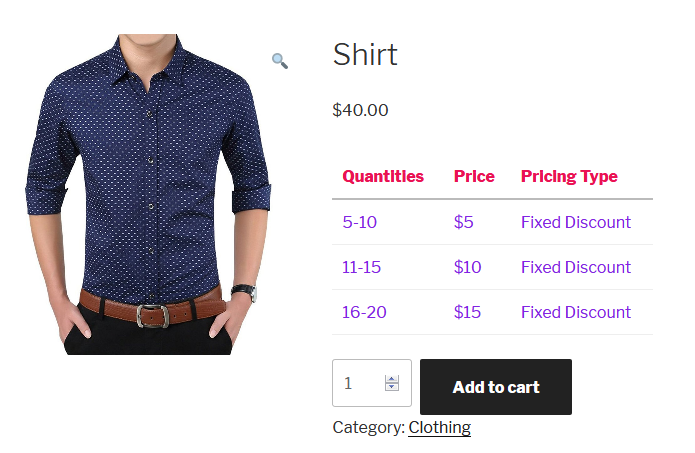
Task: Click the $40.00 product price
Action: tap(360, 110)
